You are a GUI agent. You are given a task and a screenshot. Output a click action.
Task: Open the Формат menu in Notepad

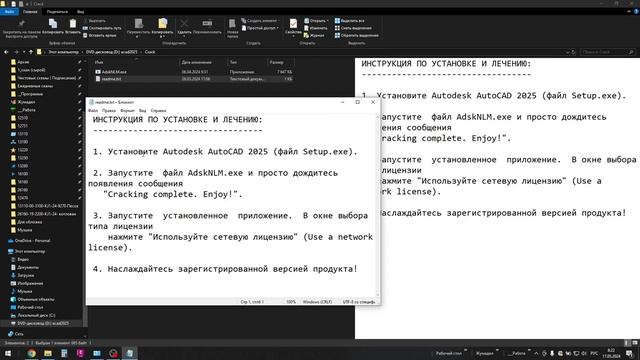(127, 111)
